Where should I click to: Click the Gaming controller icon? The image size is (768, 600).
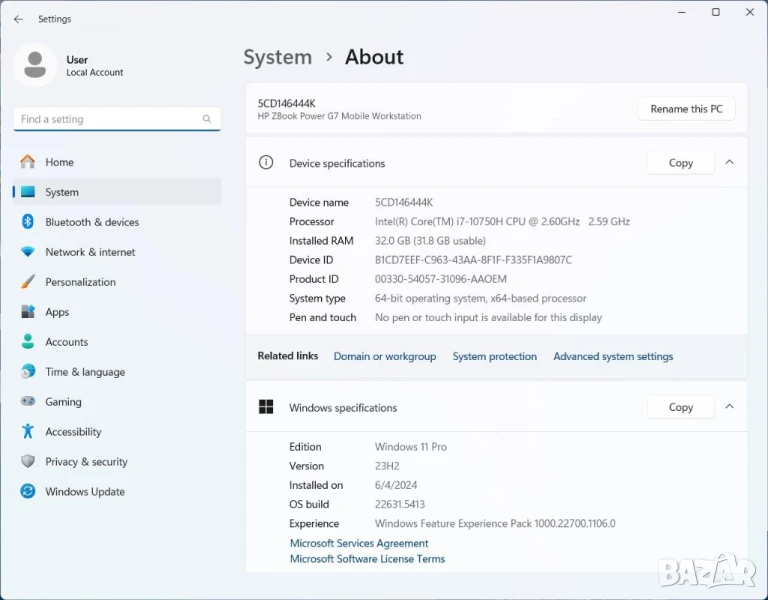tap(28, 402)
